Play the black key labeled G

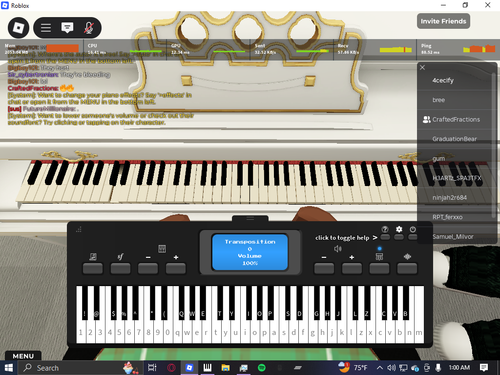click(x=317, y=303)
